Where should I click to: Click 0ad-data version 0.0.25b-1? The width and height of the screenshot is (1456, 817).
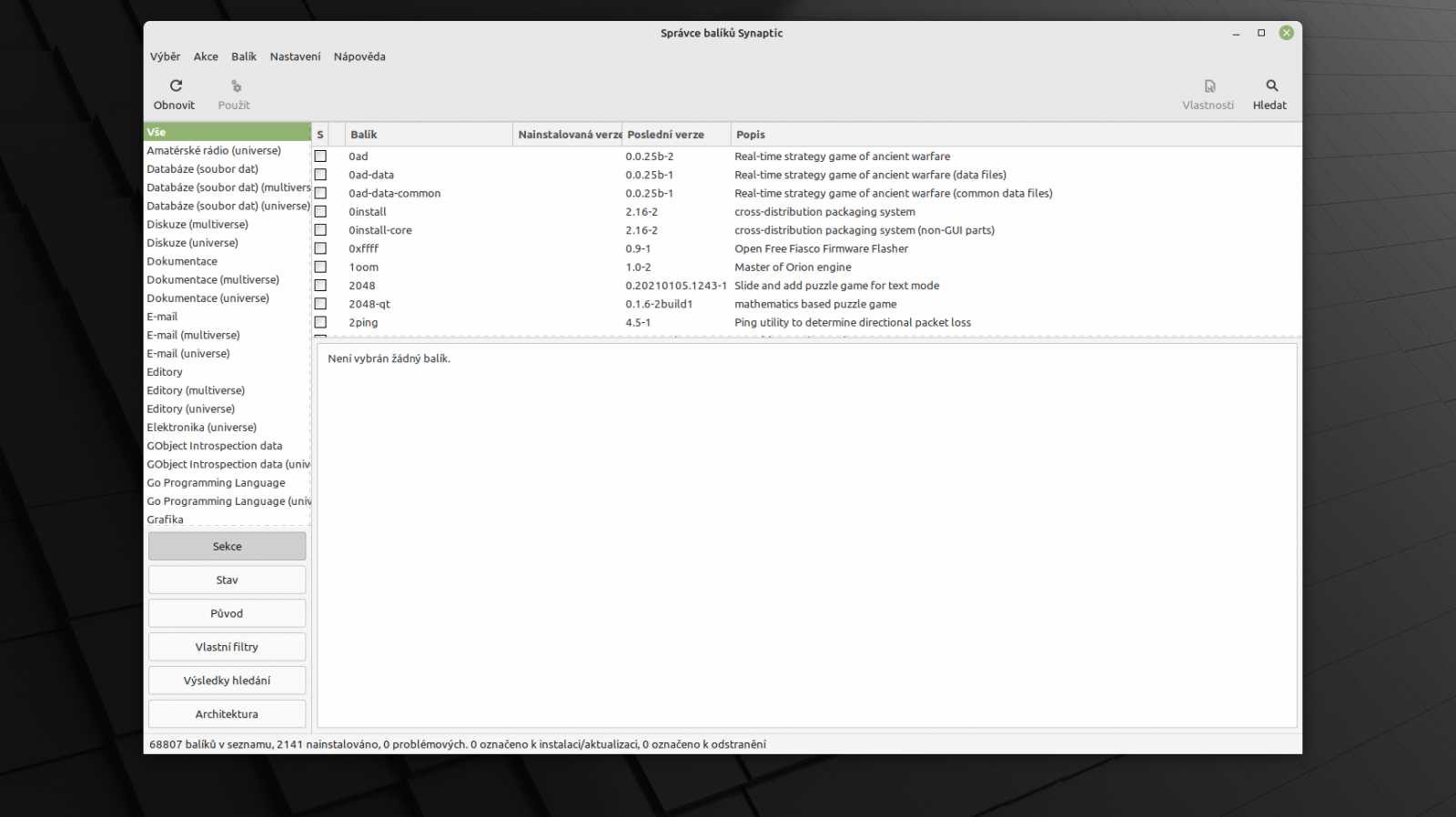pyautogui.click(x=650, y=175)
